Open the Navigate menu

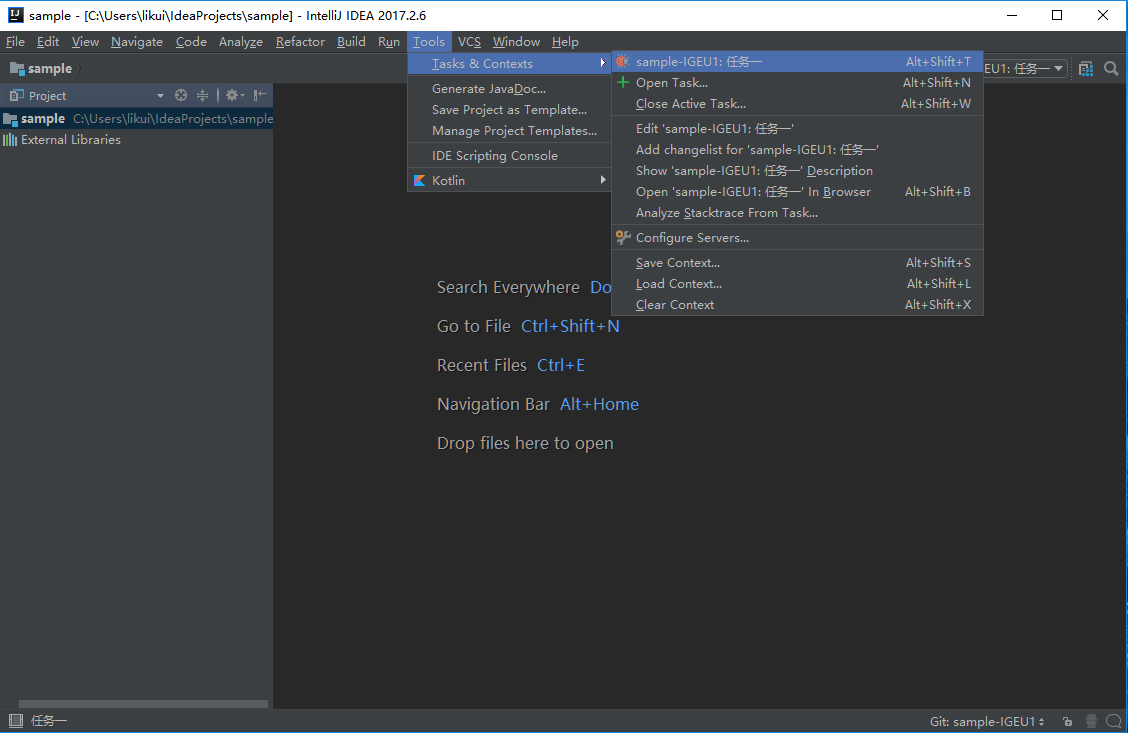[137, 42]
